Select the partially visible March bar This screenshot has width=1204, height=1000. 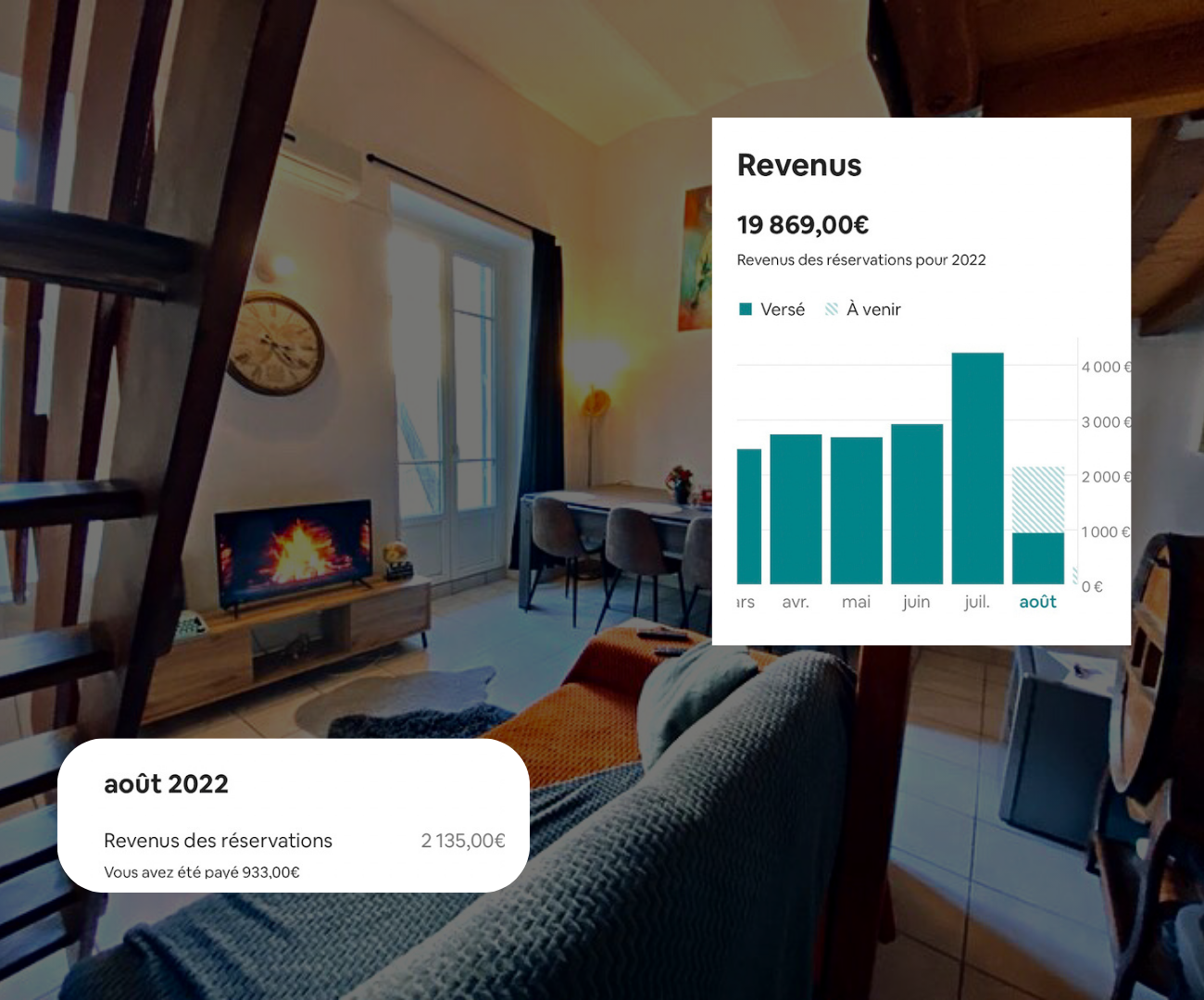point(748,516)
